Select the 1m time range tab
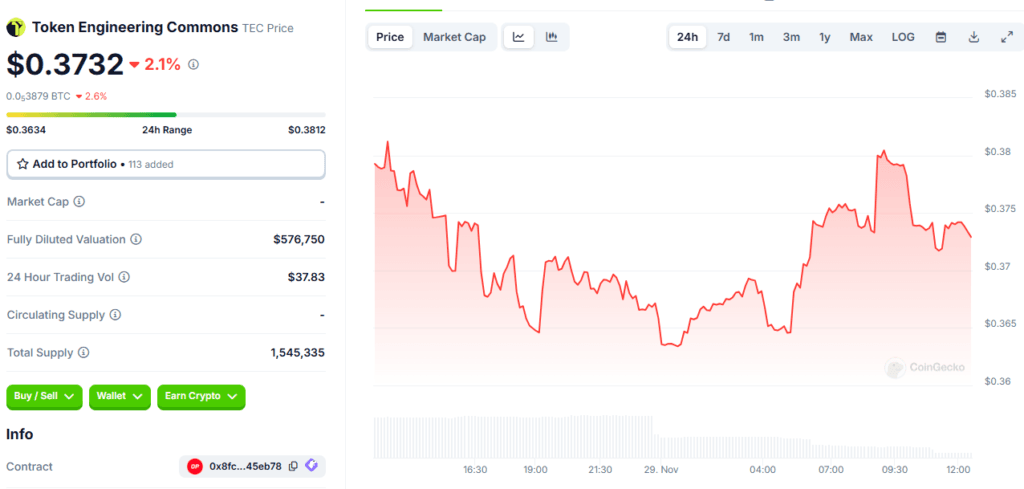 (756, 37)
